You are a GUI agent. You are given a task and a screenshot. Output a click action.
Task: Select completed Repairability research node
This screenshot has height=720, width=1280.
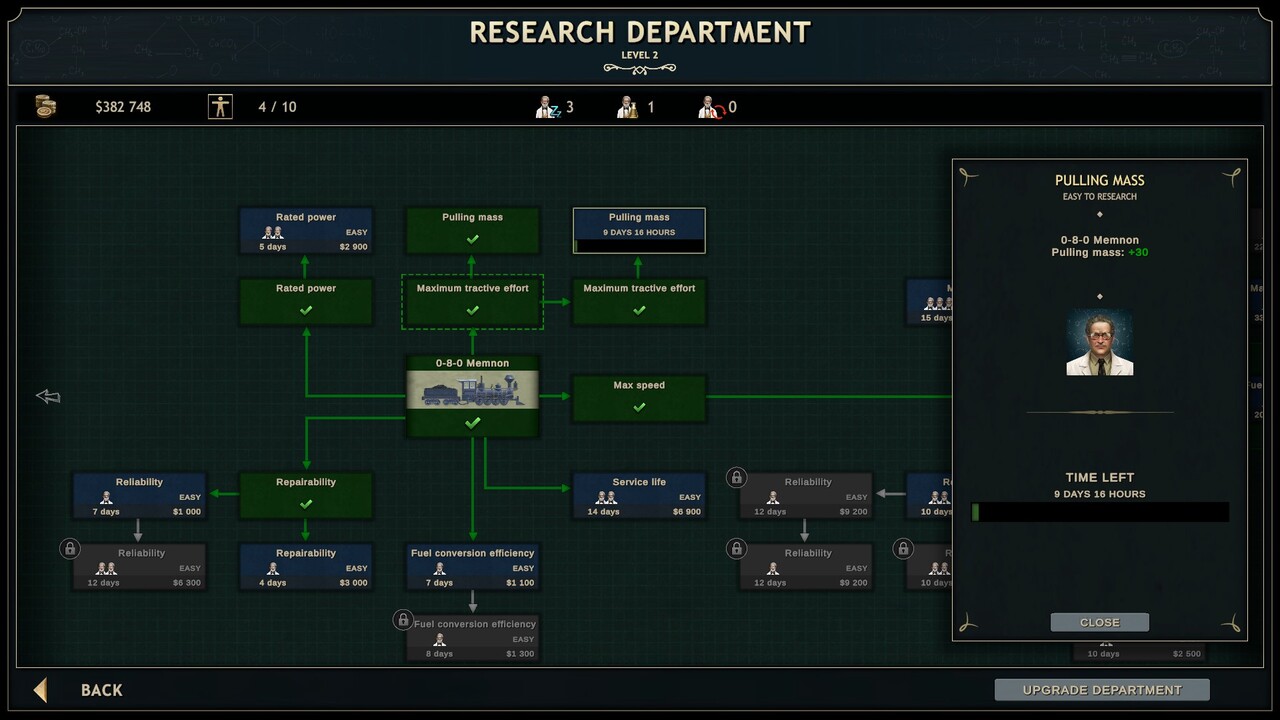click(x=306, y=494)
